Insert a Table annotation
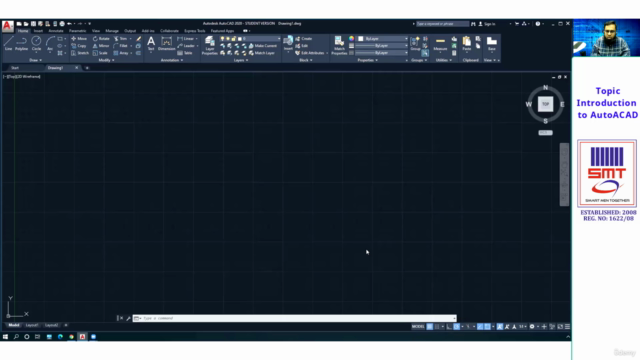 pyautogui.click(x=185, y=53)
